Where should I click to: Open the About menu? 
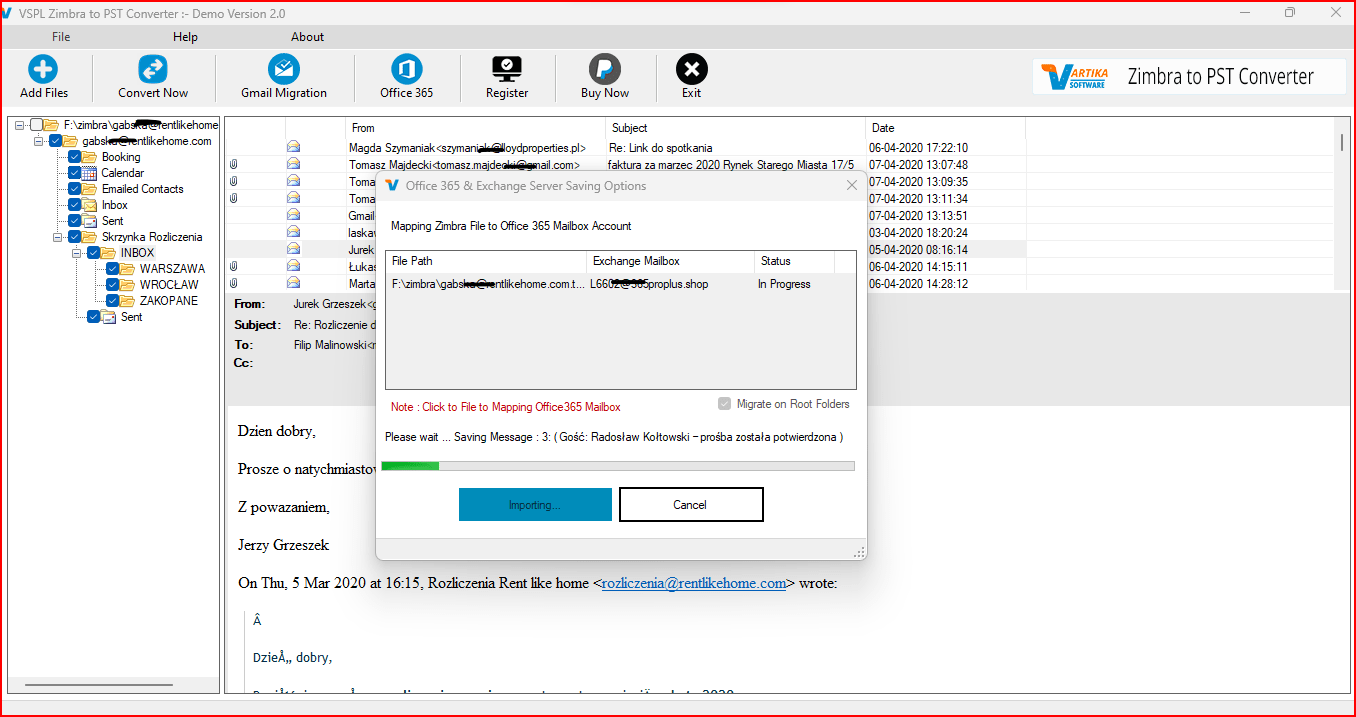(307, 37)
